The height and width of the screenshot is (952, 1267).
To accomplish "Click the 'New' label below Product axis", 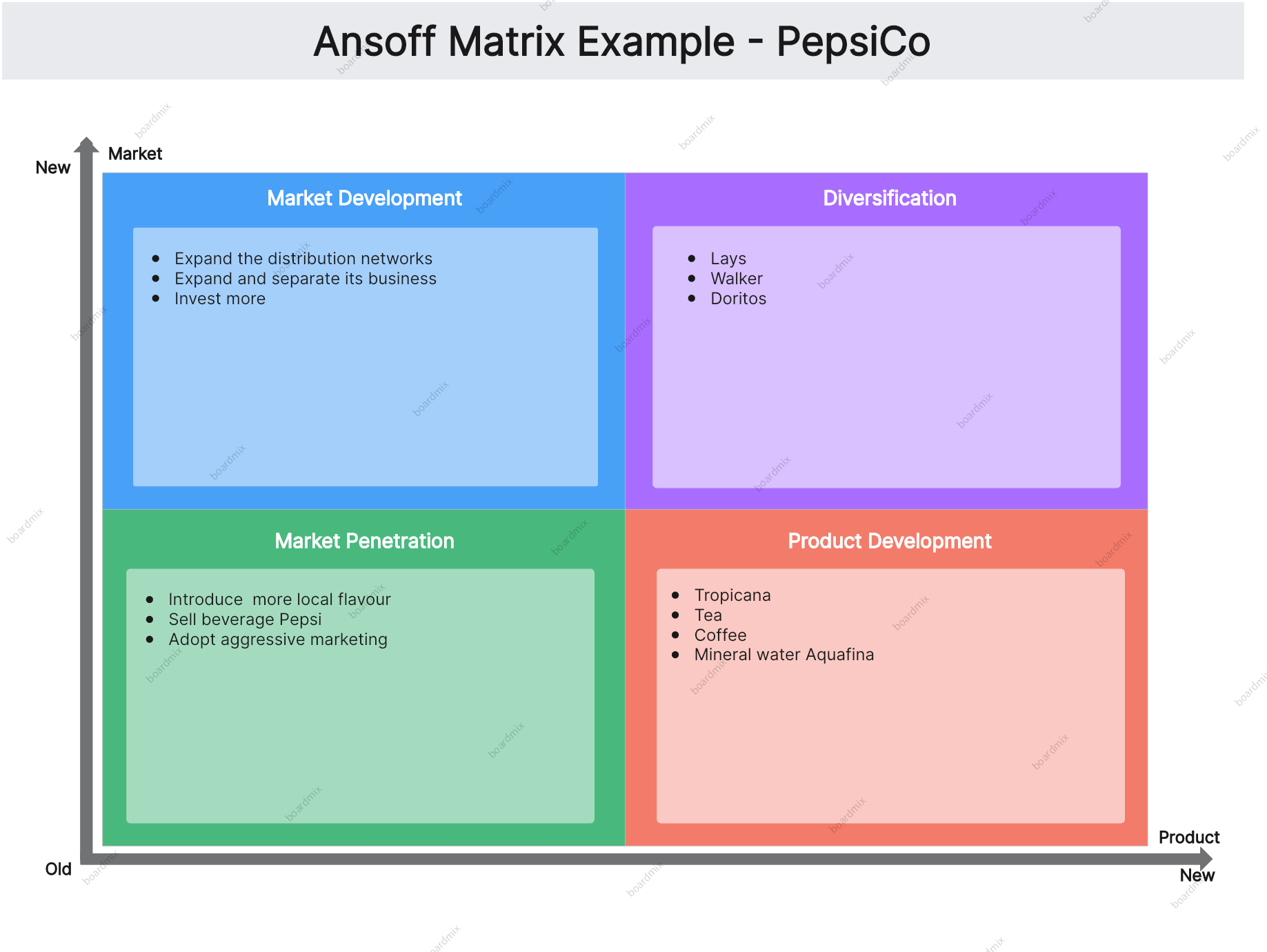I will point(1197,875).
